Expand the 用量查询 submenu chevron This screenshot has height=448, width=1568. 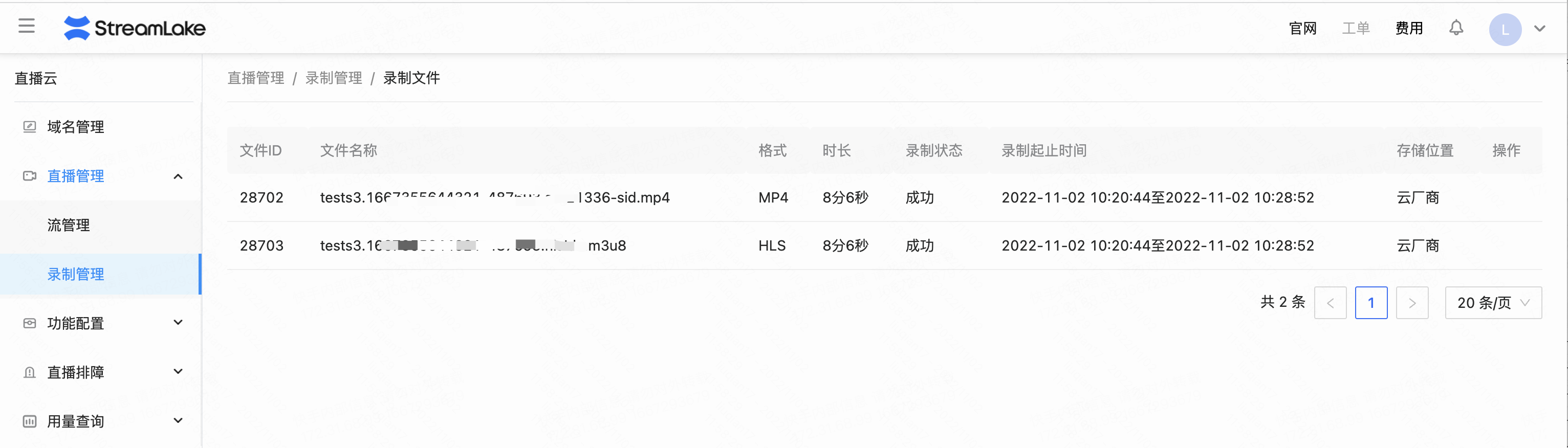click(178, 420)
